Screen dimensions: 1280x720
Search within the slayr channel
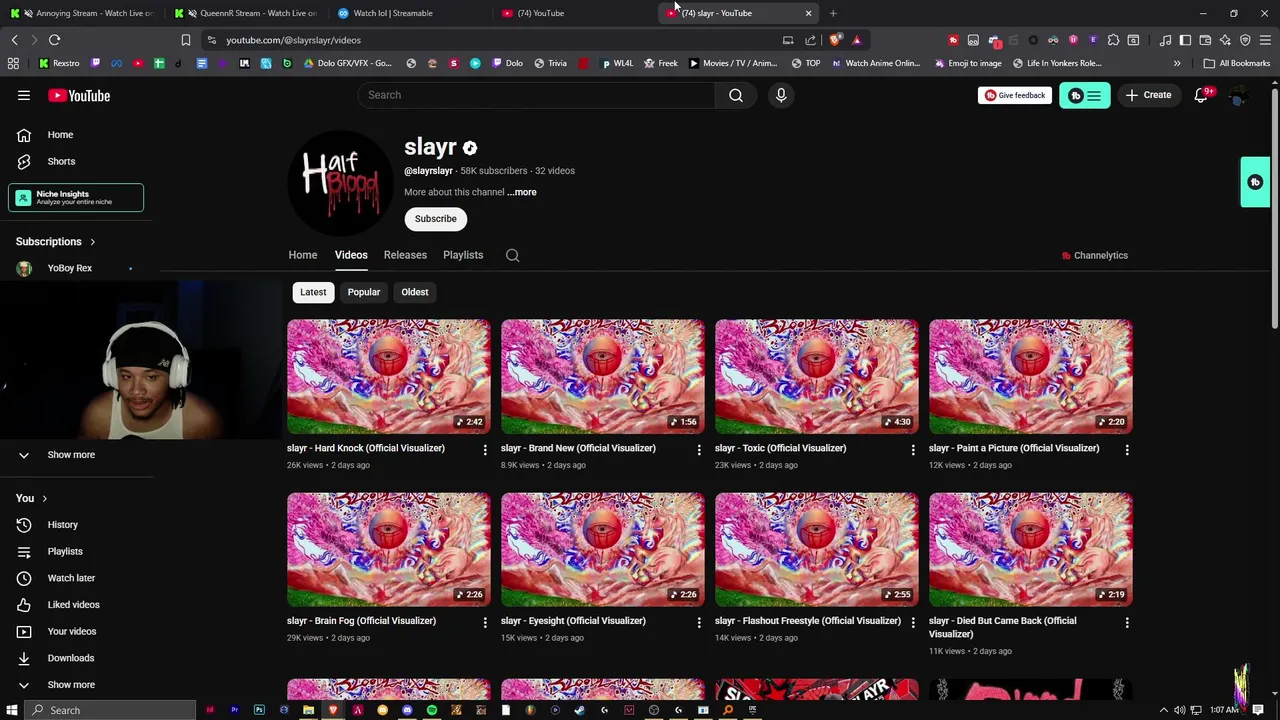(512, 255)
